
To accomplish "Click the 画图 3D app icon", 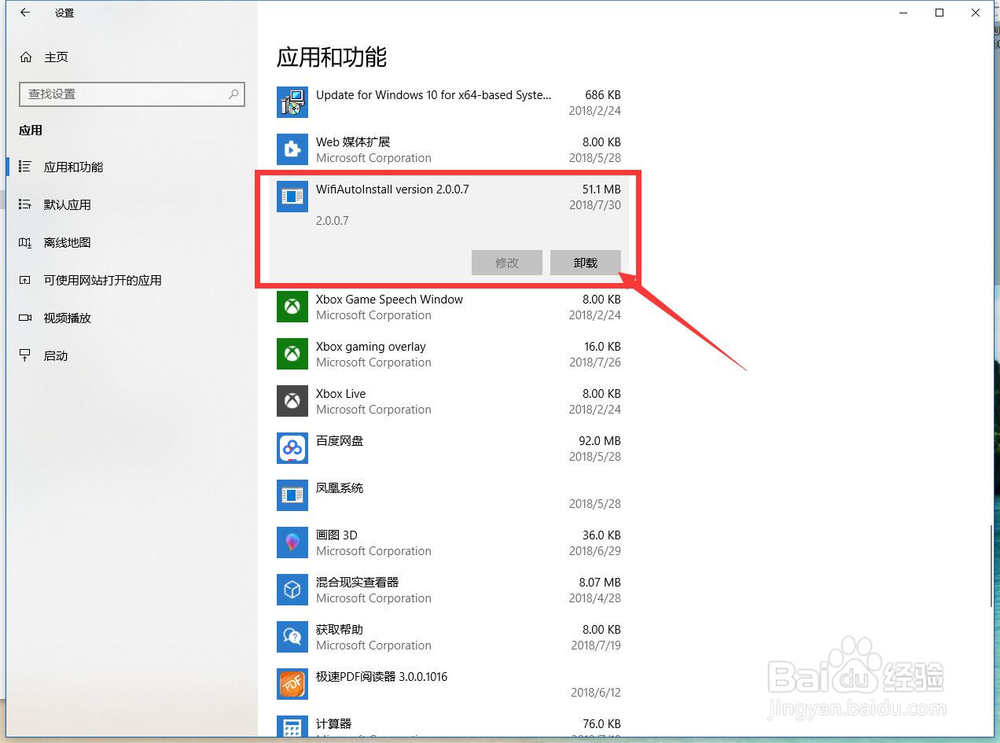I will [x=292, y=543].
